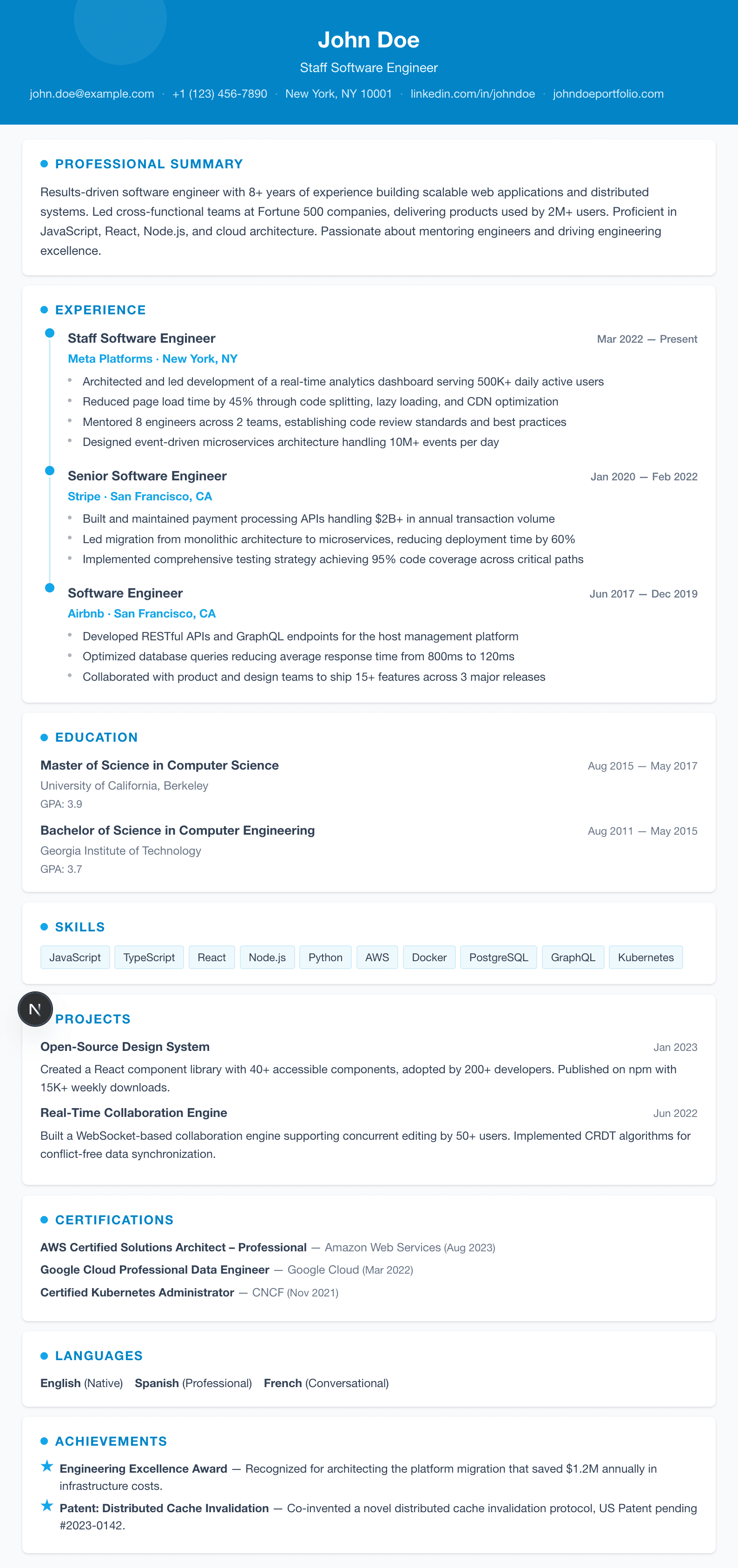Click the Open-Source Design System project title
738x1568 pixels.
click(125, 1046)
